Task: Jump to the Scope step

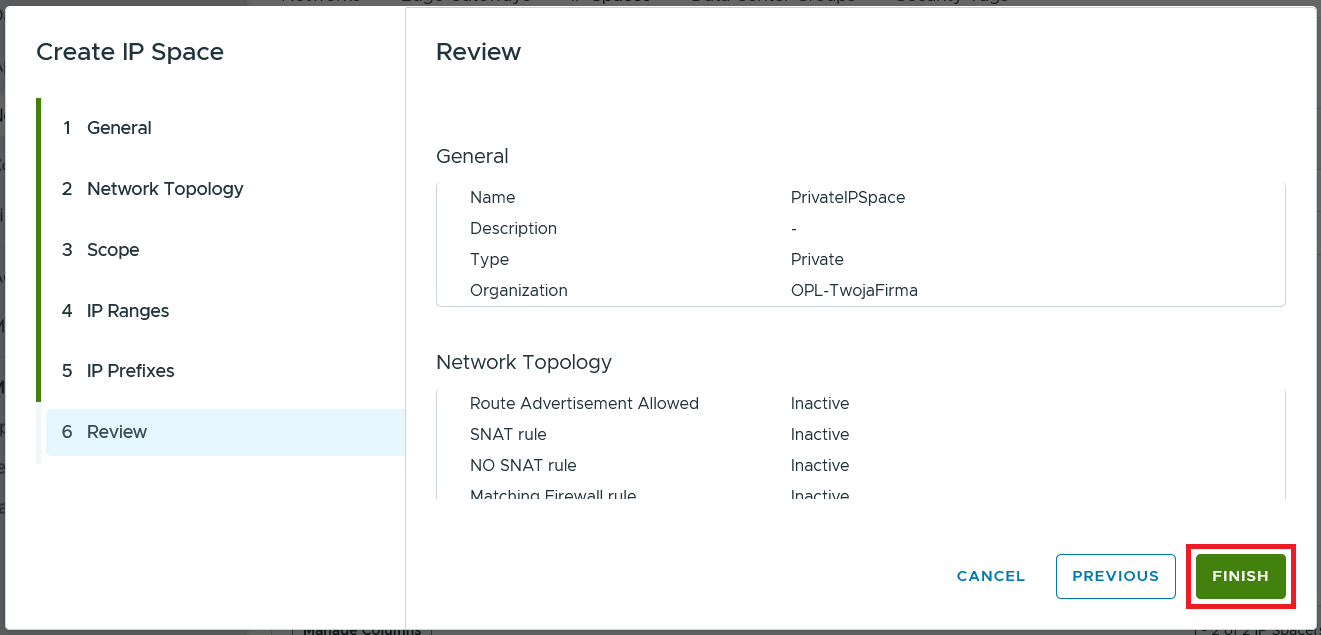Action: click(112, 250)
